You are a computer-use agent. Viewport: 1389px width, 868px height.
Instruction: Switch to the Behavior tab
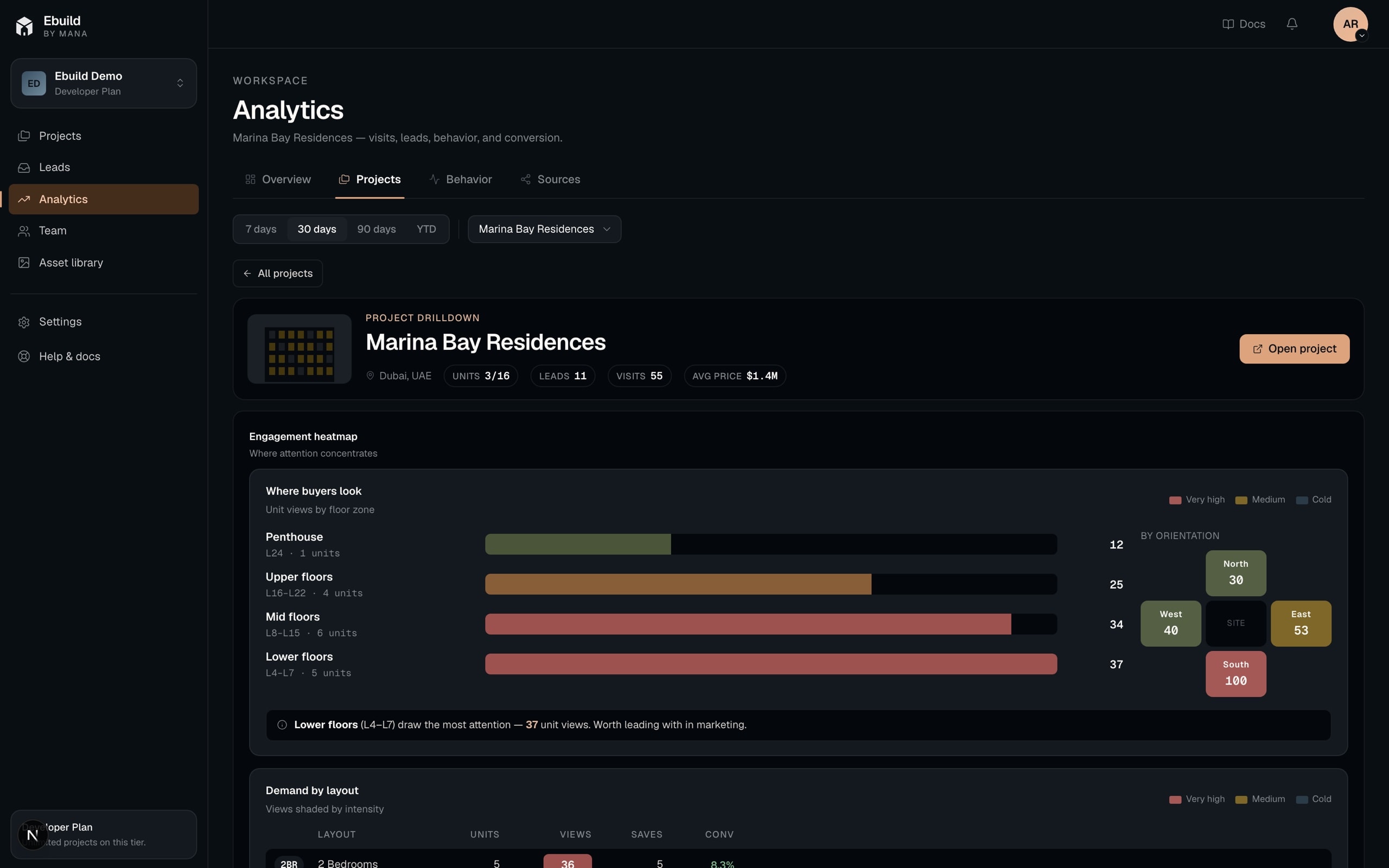460,179
